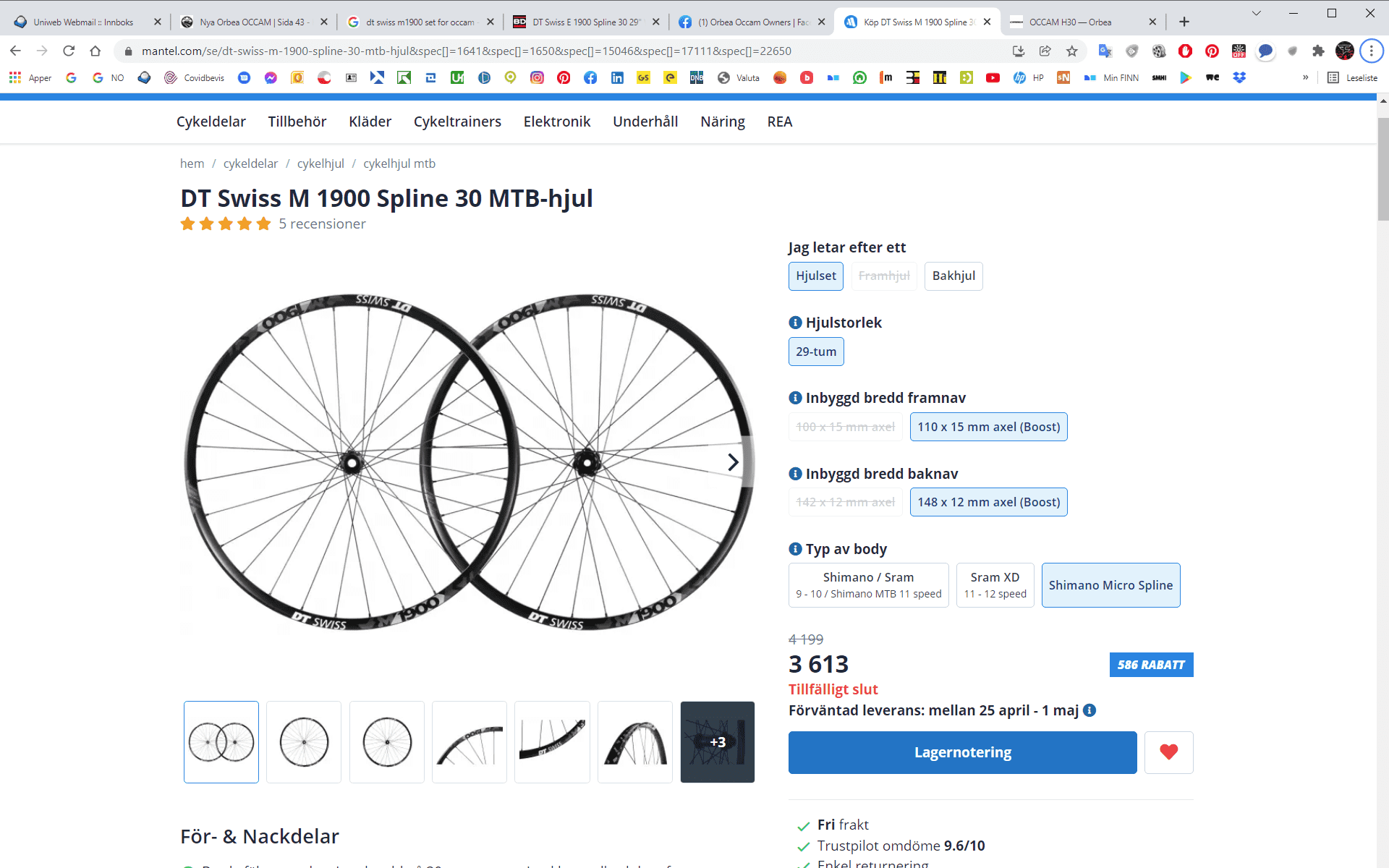This screenshot has width=1389, height=868.
Task: Open Chrome extensions puzzle icon
Action: 1318,51
